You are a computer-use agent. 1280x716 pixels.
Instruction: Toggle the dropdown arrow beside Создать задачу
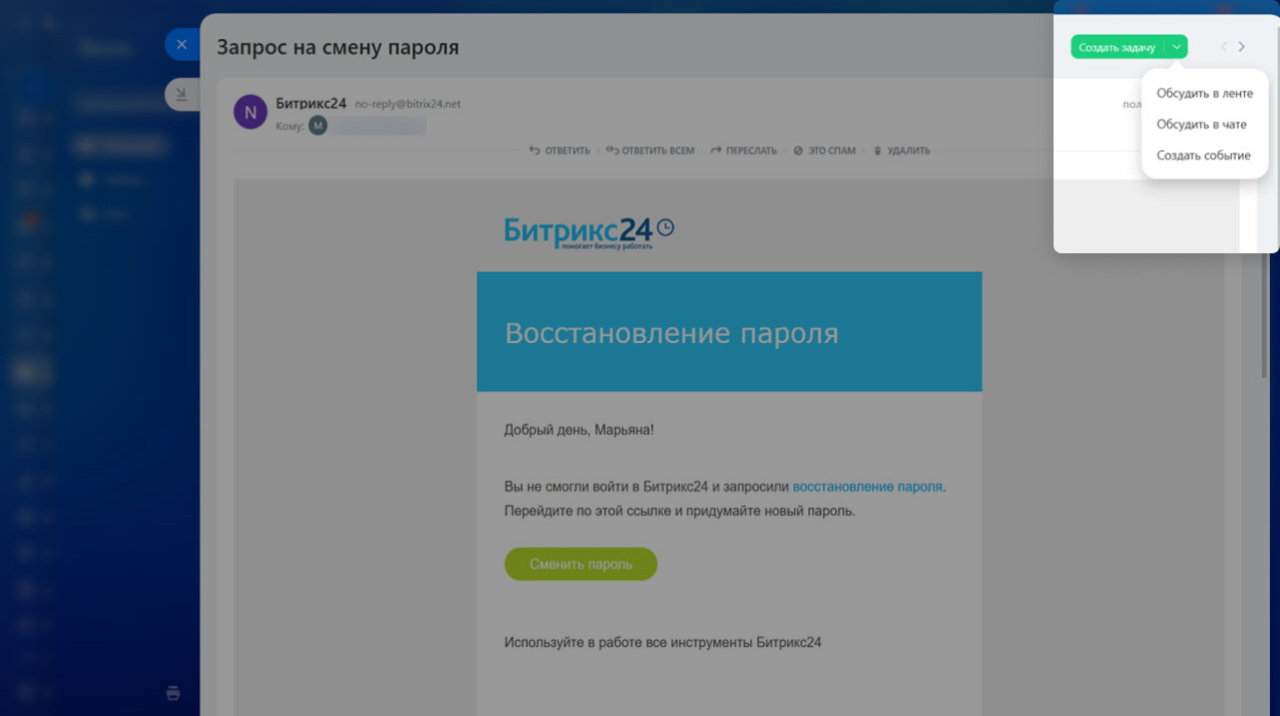[x=1176, y=47]
